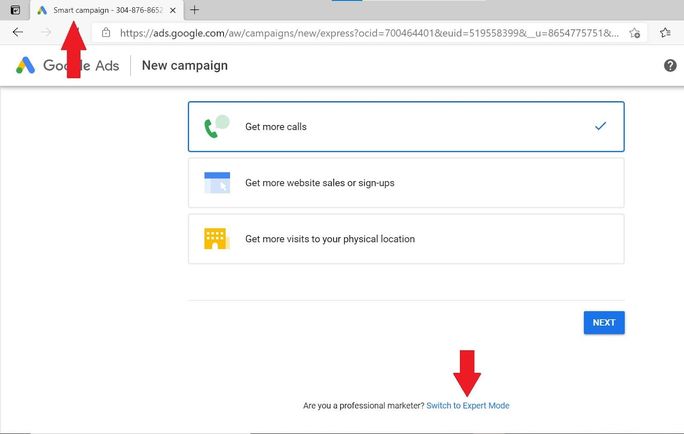Click the yellow storefront location icon
Screen dimensions: 684x434
217,239
